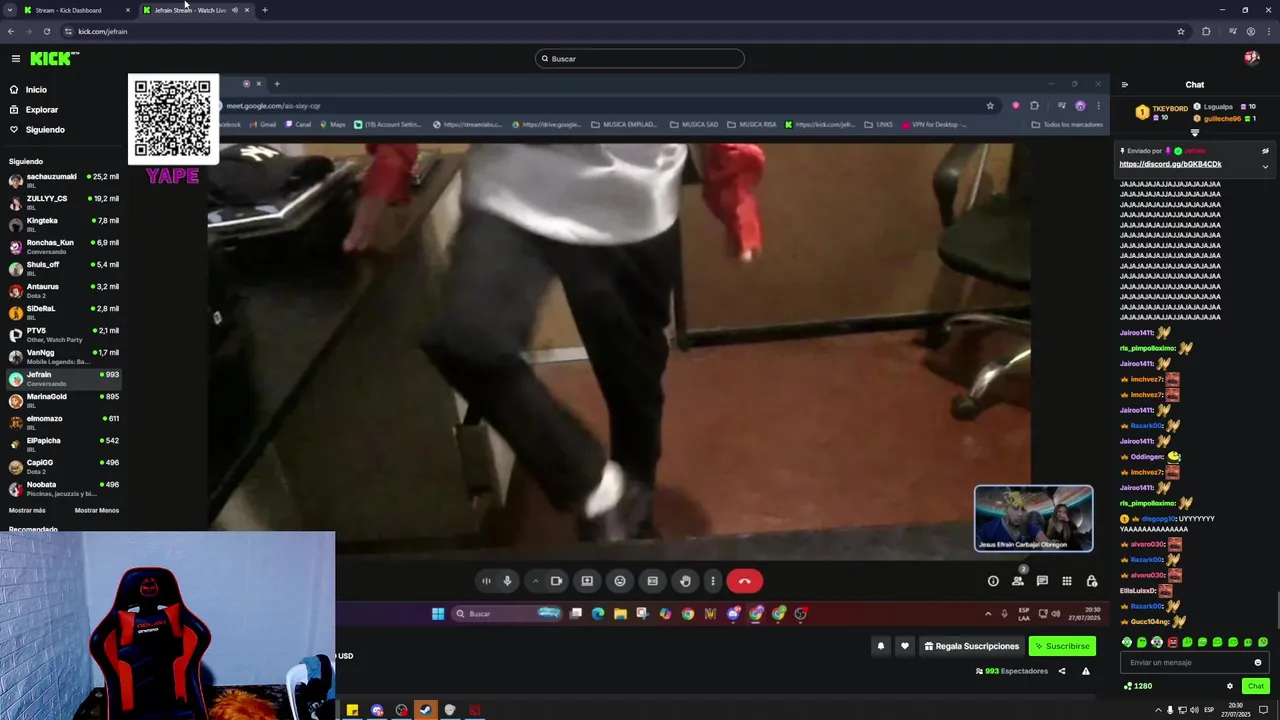Image resolution: width=1280 pixels, height=720 pixels.
Task: Show Meet participants panel
Action: point(1018,581)
